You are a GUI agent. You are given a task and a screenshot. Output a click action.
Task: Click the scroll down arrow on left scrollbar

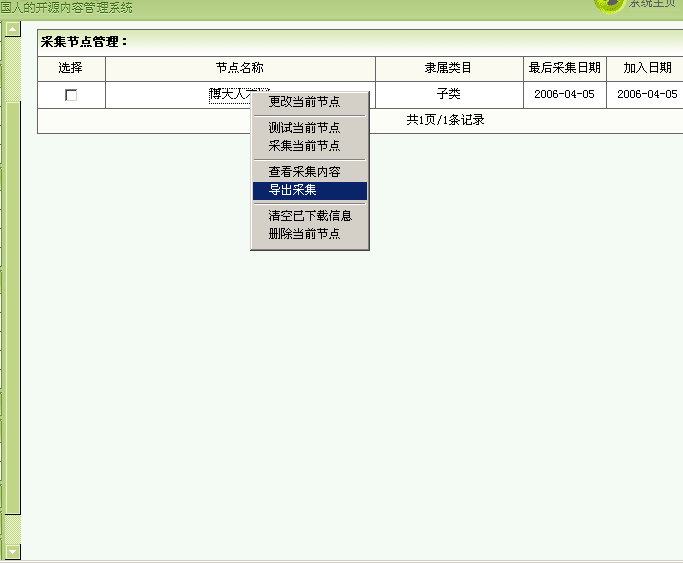13,550
